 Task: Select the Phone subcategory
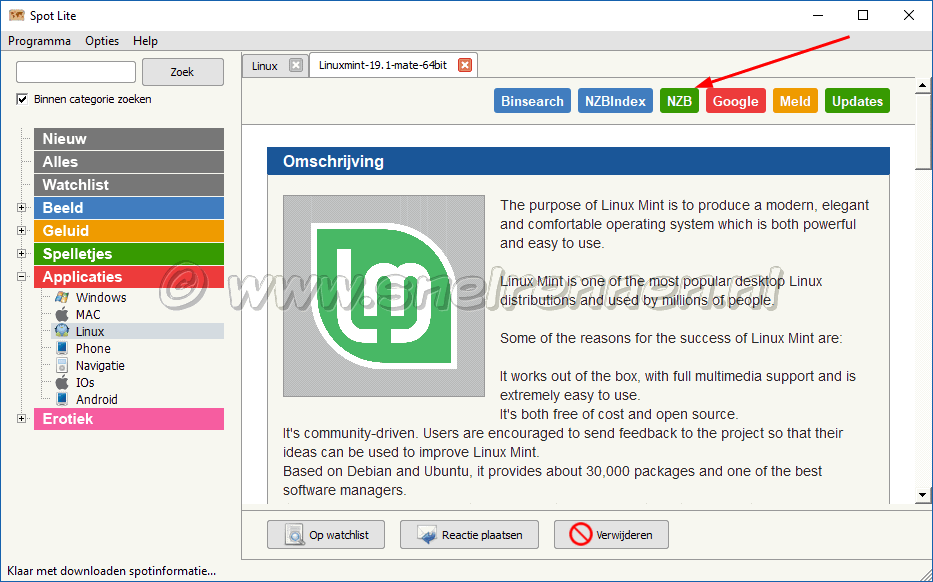point(93,349)
